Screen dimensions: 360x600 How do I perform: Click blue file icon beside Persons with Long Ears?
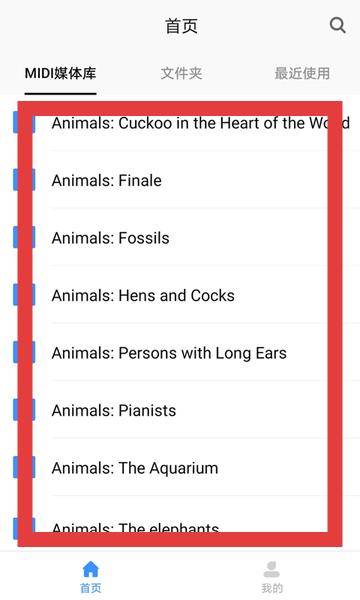tap(24, 352)
